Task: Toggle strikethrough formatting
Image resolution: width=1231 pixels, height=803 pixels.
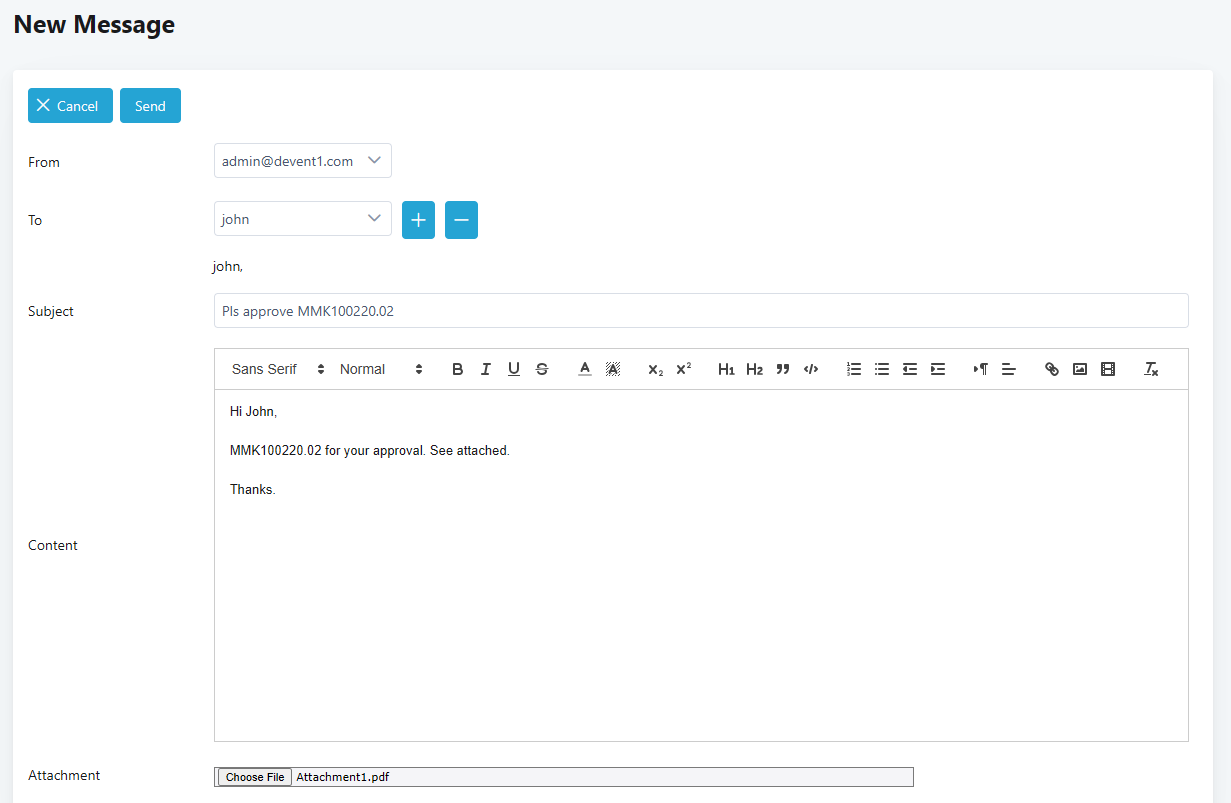Action: pyautogui.click(x=542, y=369)
